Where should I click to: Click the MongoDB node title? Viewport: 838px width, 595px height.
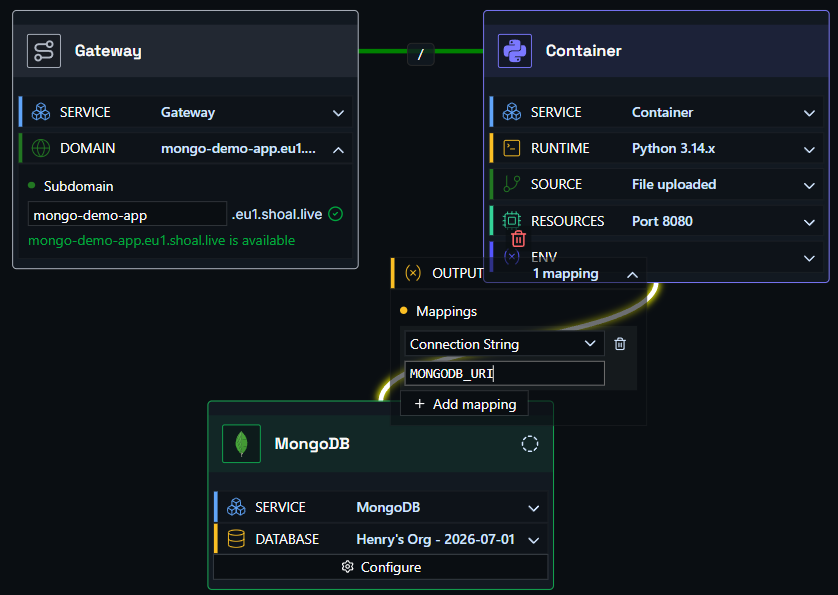pyautogui.click(x=312, y=444)
